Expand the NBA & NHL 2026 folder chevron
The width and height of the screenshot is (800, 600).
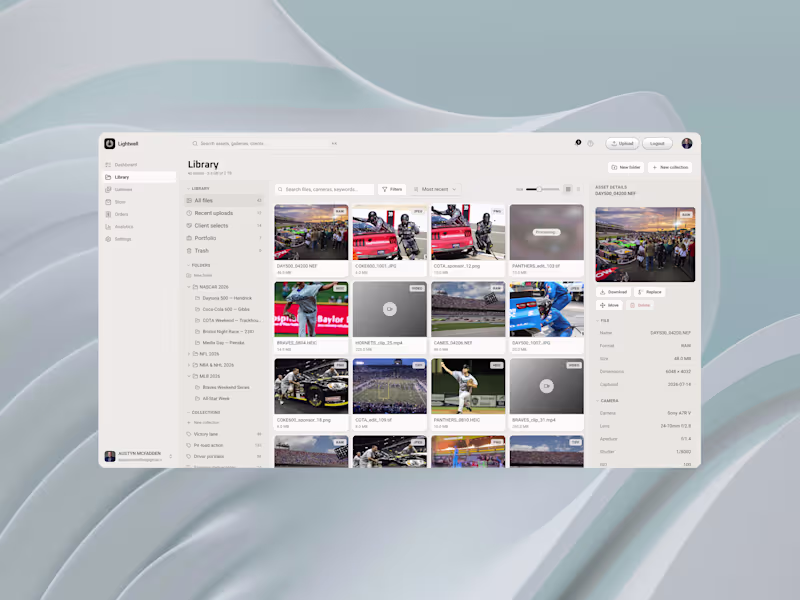tap(189, 365)
